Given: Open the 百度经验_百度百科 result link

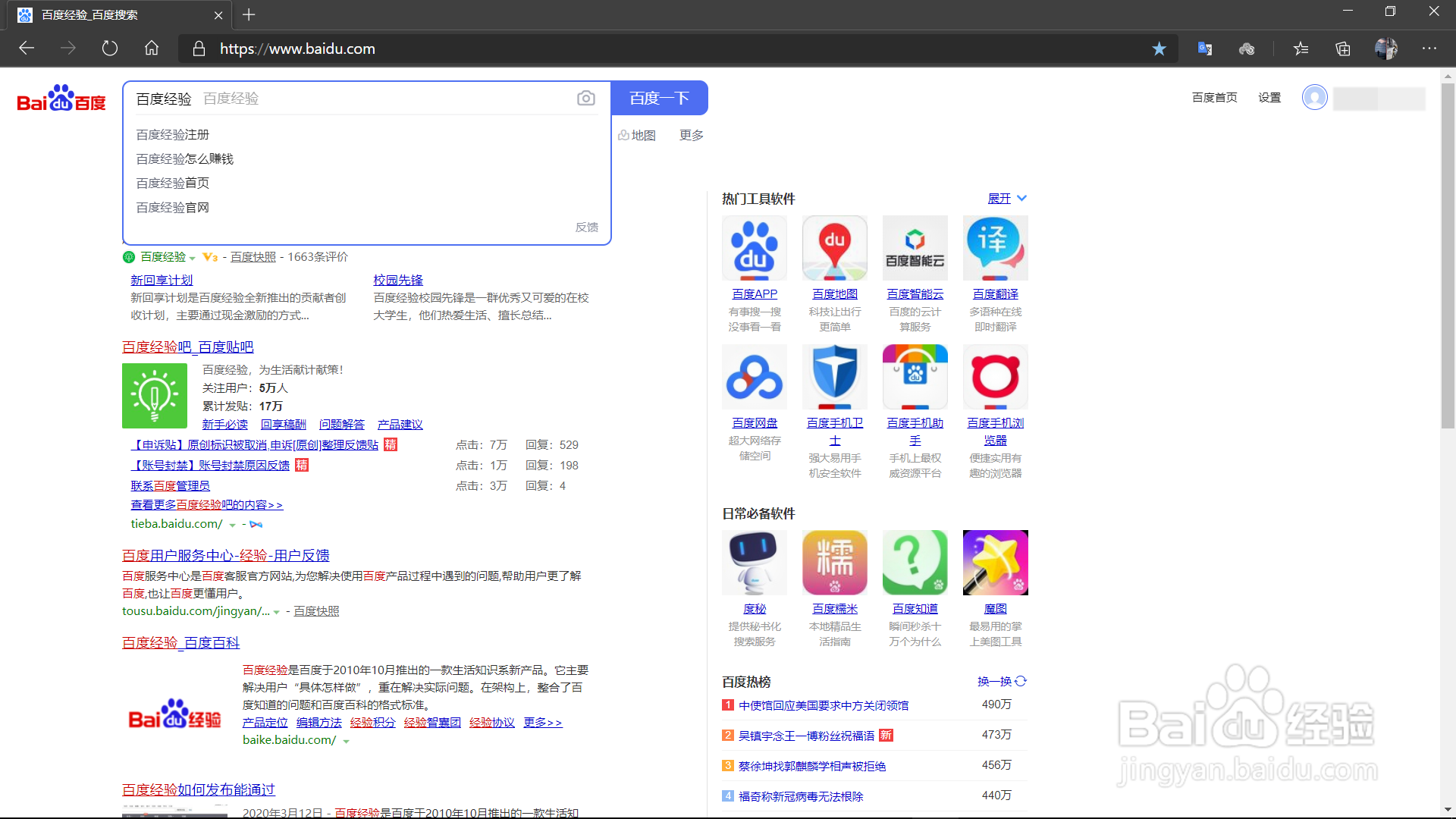Looking at the screenshot, I should click(x=180, y=642).
